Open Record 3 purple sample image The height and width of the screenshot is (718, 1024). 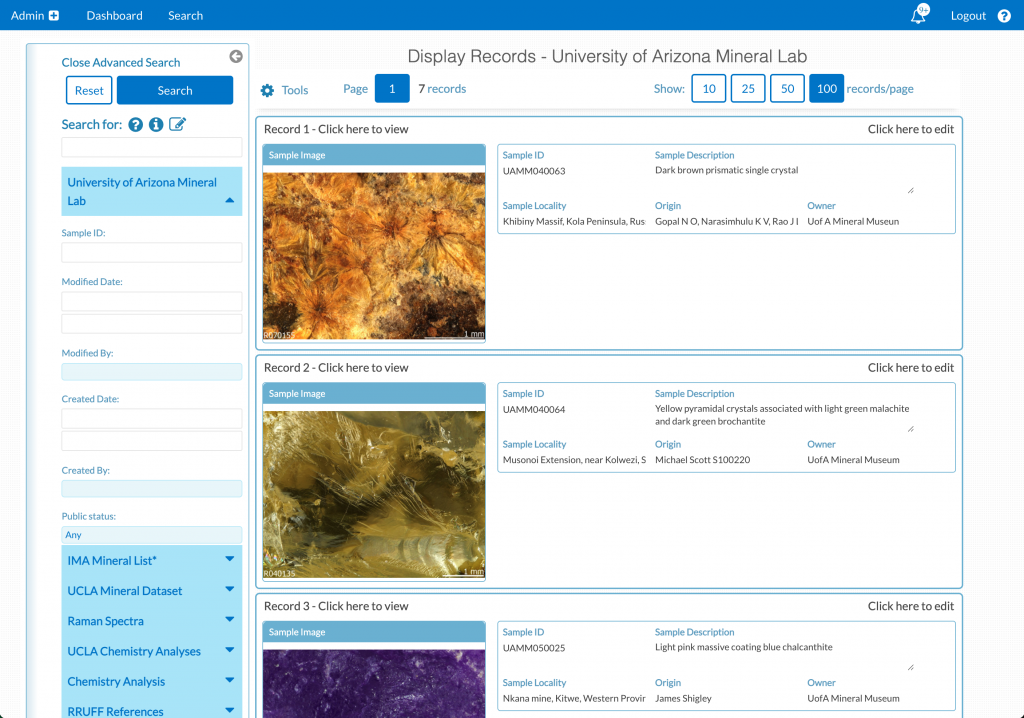(x=374, y=683)
